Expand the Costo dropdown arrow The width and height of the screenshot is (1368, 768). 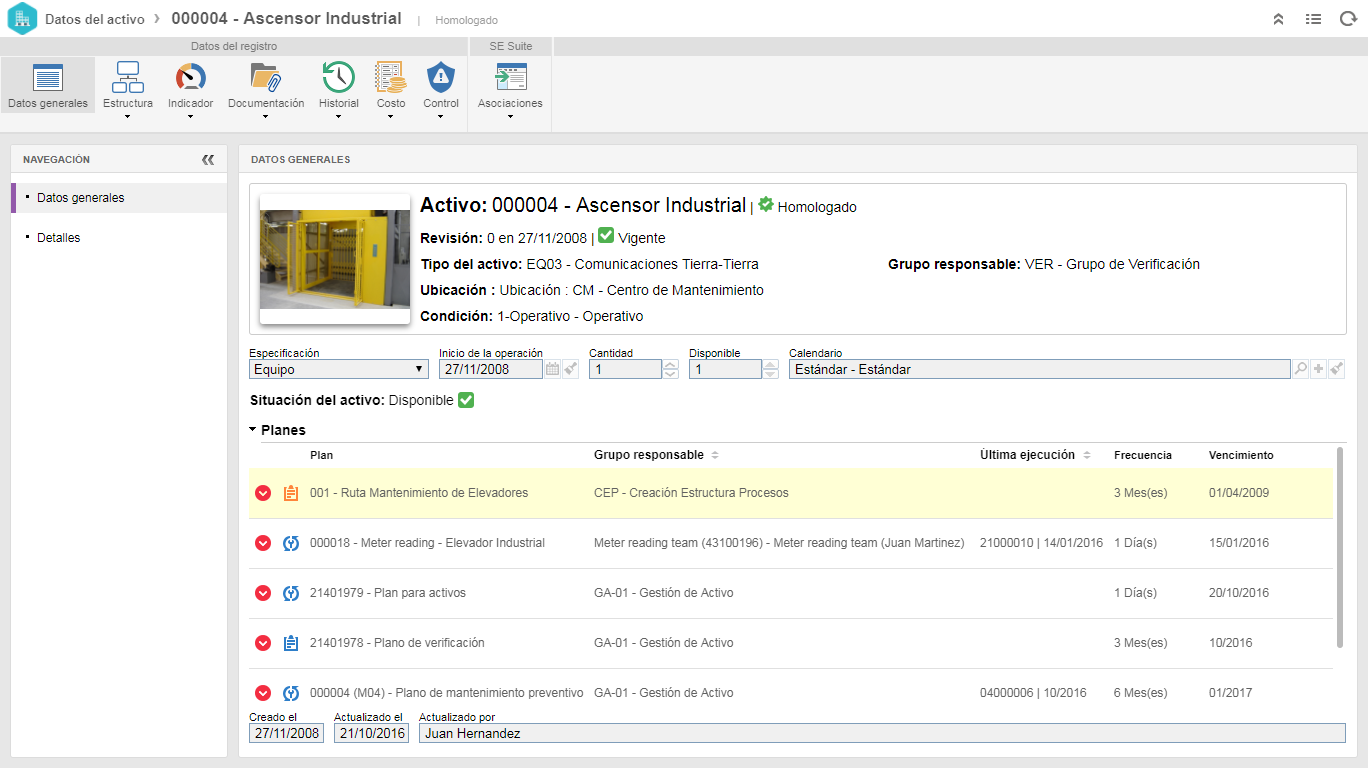click(390, 117)
